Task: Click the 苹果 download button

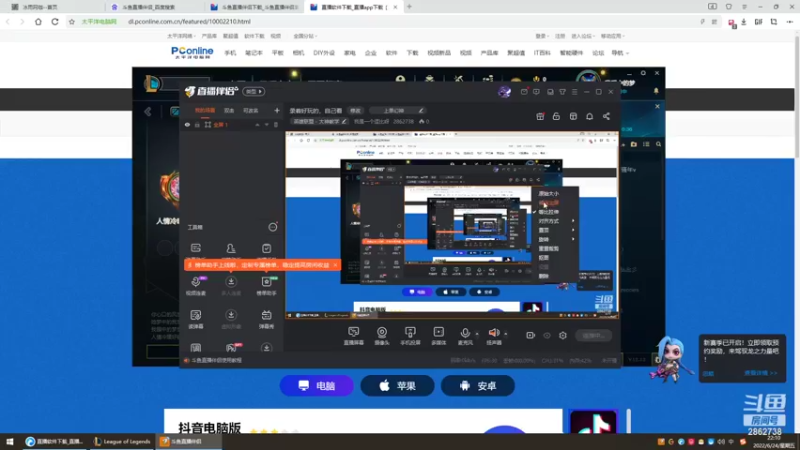Action: [397, 386]
